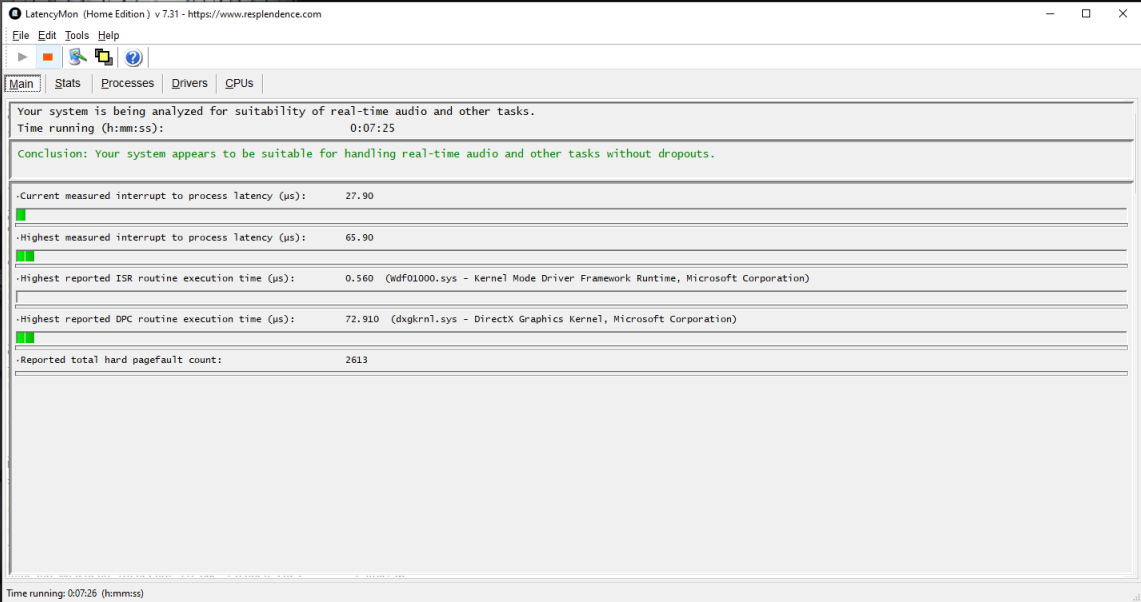Click the current interrupt latency green bar
The height and width of the screenshot is (602, 1141).
21,215
